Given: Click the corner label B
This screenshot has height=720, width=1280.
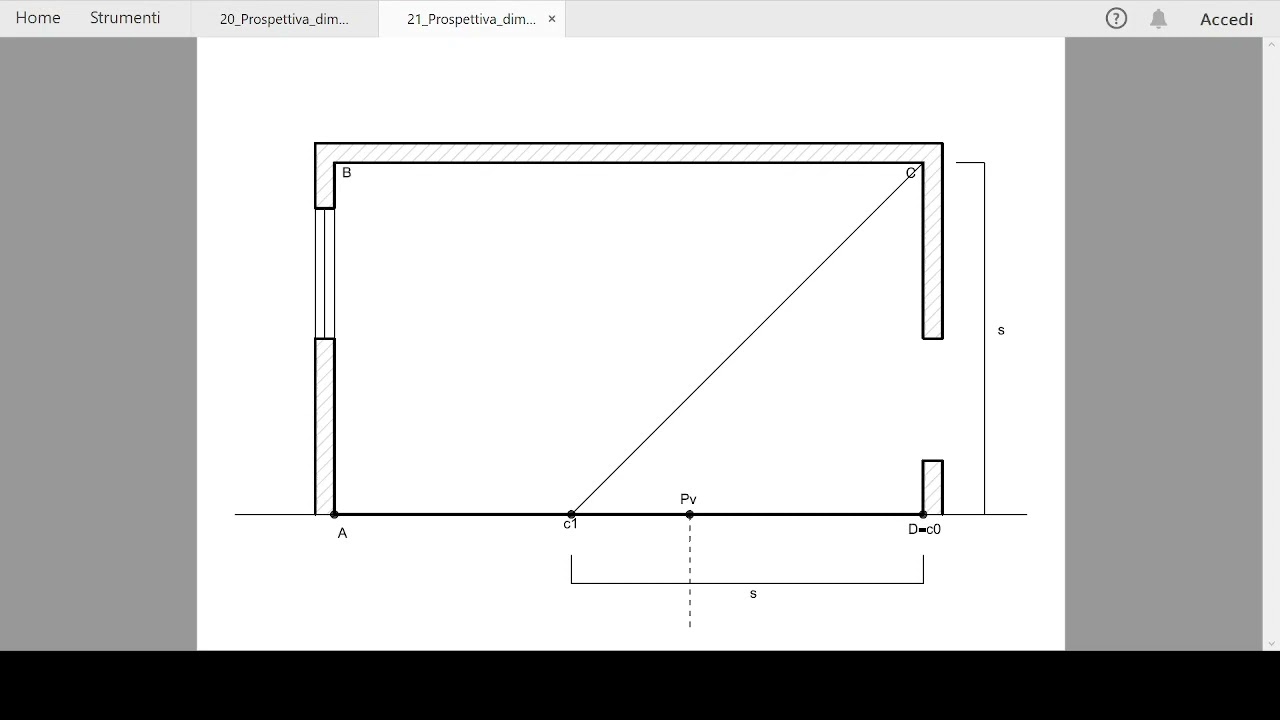Looking at the screenshot, I should [347, 173].
